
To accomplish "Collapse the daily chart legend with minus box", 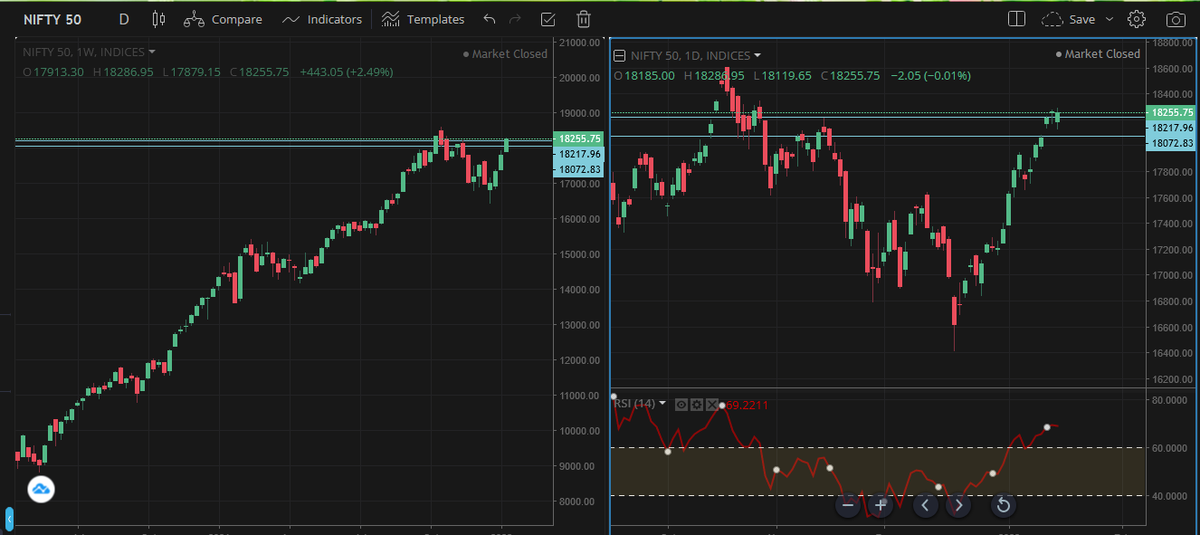I will coord(619,56).
